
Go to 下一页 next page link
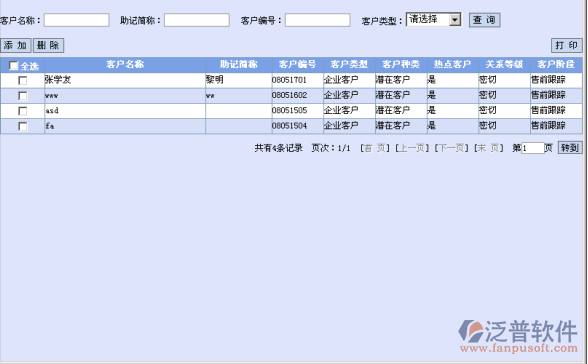click(452, 148)
